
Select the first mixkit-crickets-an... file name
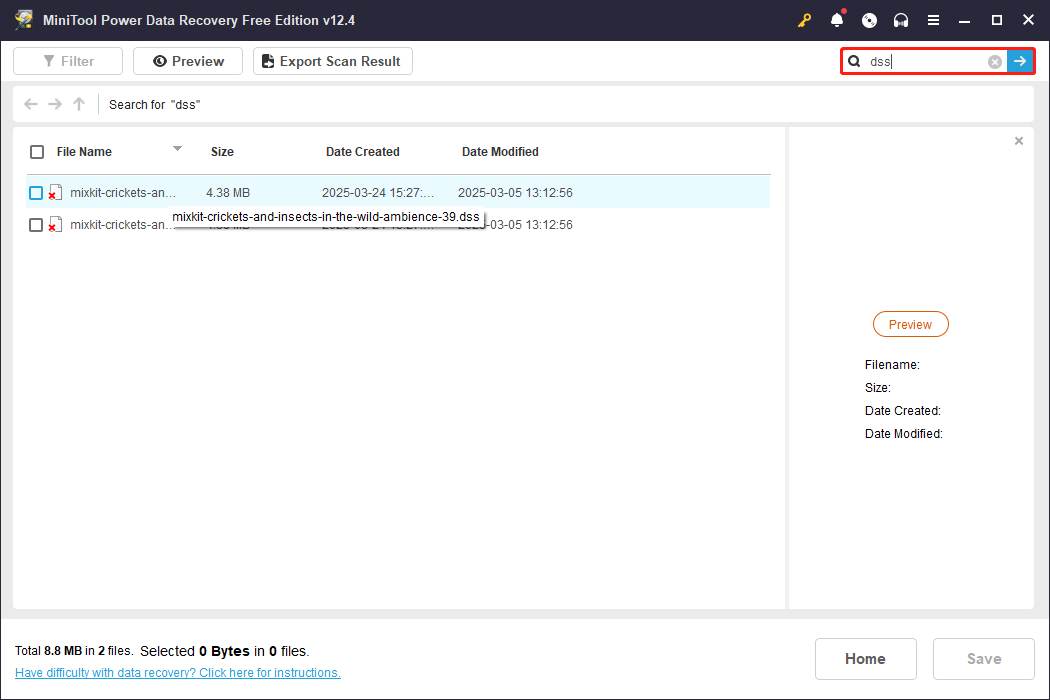[123, 193]
